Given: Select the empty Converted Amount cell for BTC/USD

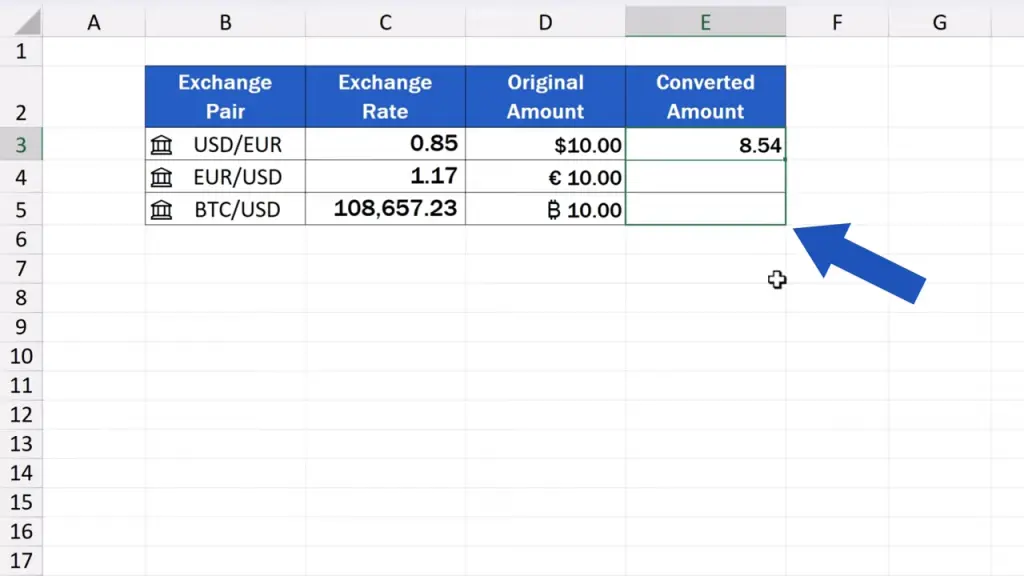Looking at the screenshot, I should (705, 209).
